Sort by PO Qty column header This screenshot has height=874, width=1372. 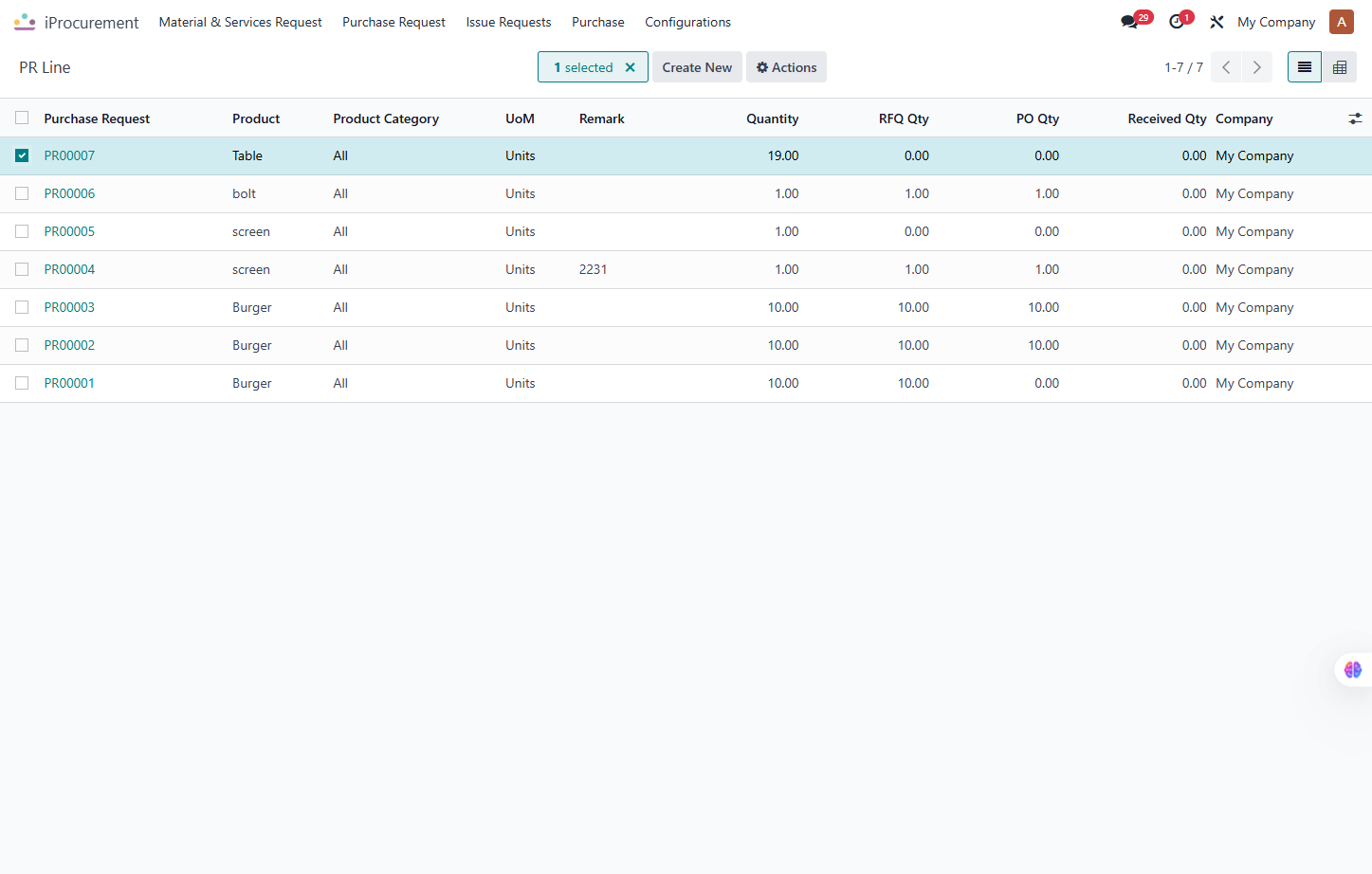(1037, 118)
